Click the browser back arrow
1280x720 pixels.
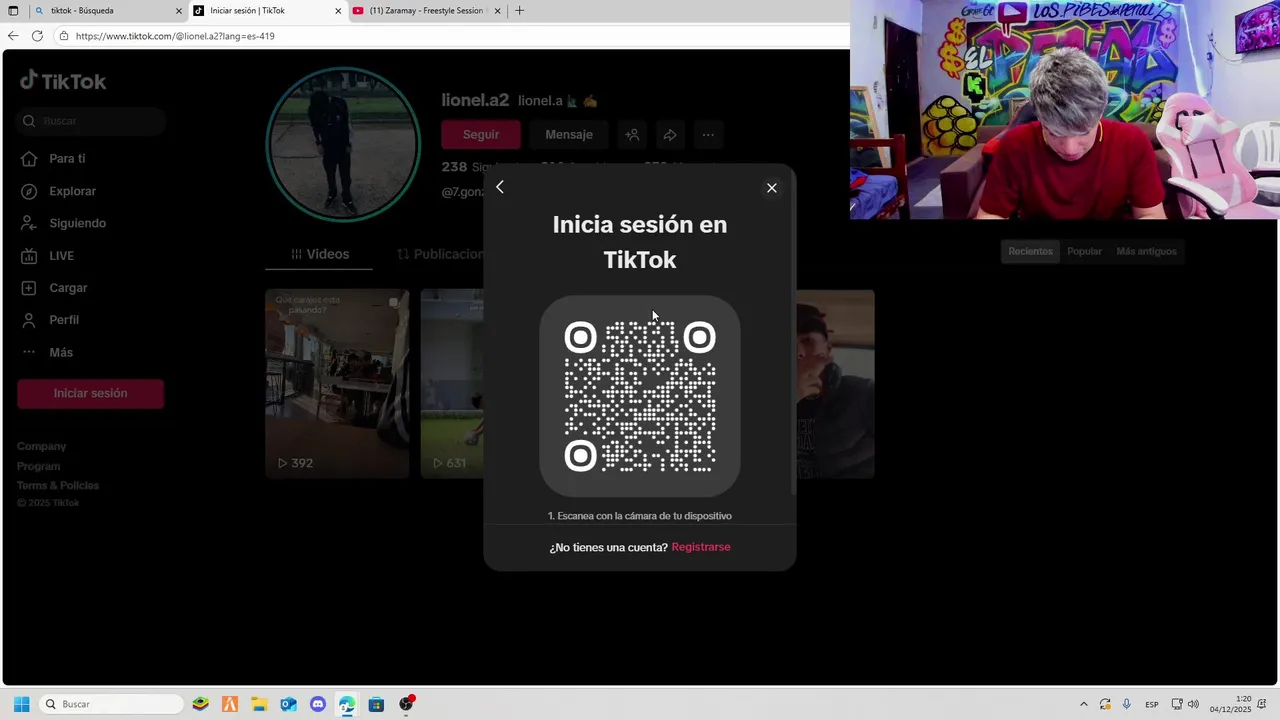point(13,36)
